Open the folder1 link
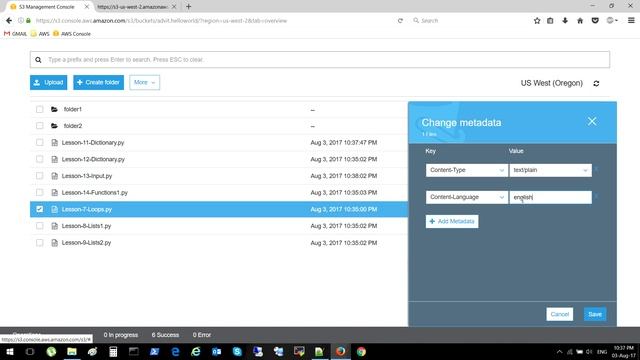The width and height of the screenshot is (640, 360). [x=73, y=109]
